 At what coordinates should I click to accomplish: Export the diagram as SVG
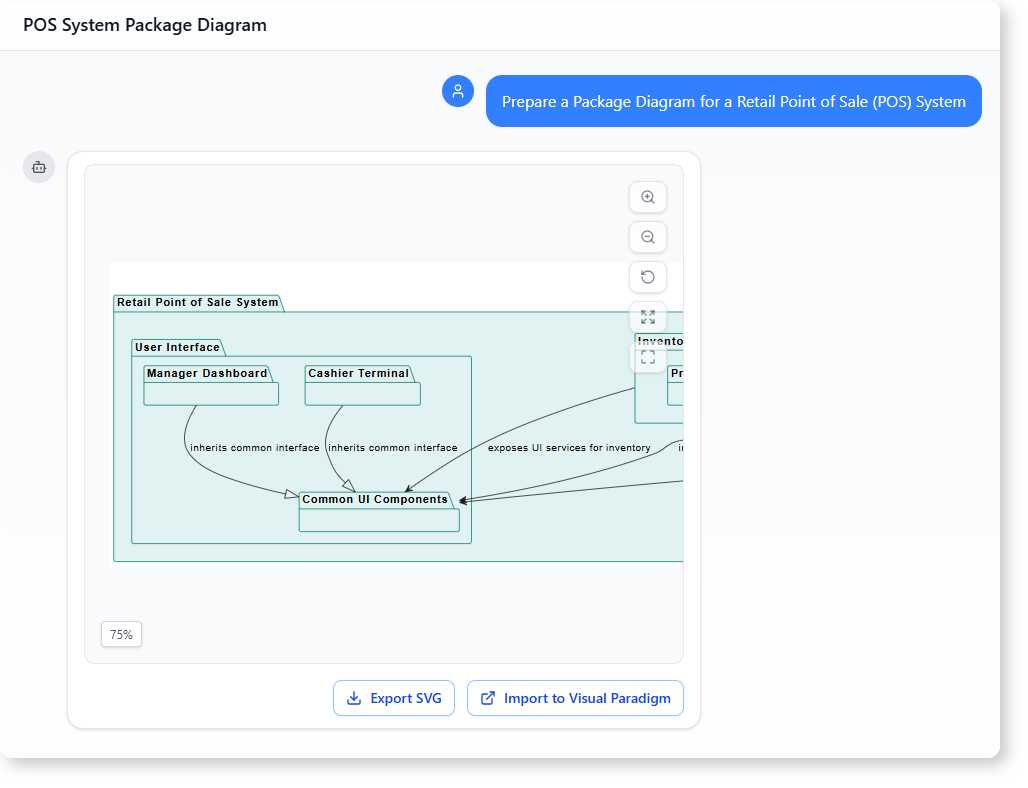tap(394, 698)
